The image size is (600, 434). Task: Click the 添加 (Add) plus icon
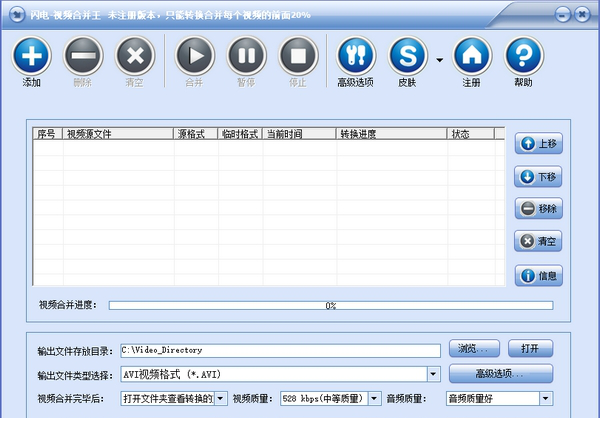31,56
